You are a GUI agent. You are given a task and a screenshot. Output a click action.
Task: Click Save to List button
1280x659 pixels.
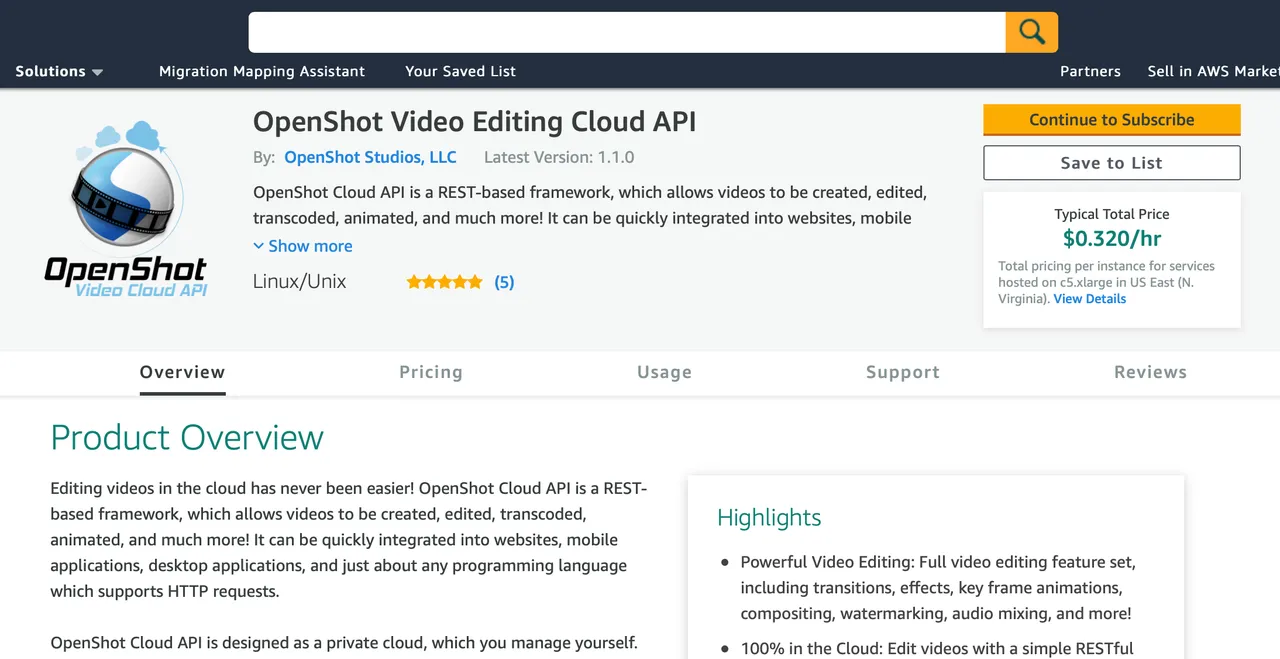(1112, 163)
